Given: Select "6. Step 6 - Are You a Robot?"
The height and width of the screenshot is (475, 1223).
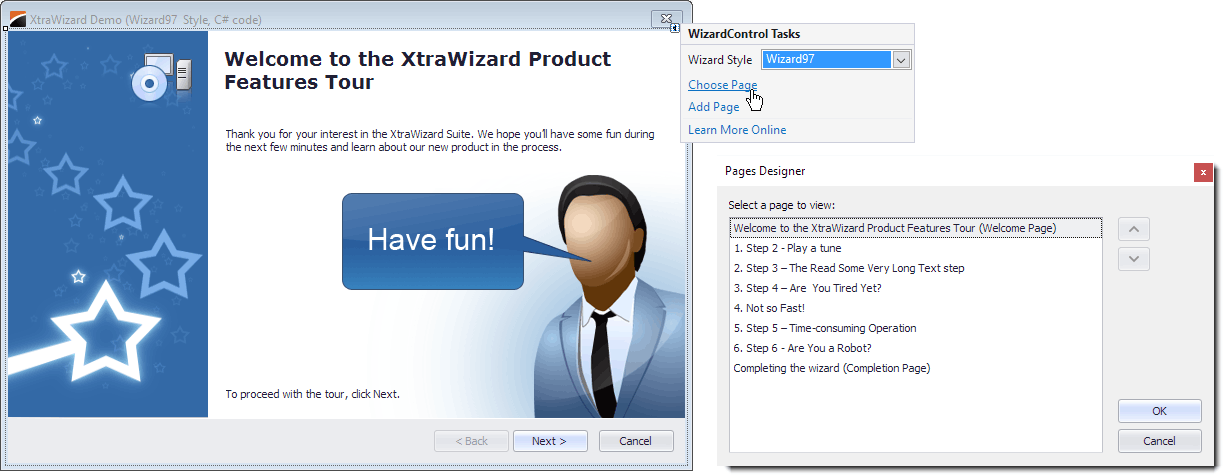Looking at the screenshot, I should [916, 348].
